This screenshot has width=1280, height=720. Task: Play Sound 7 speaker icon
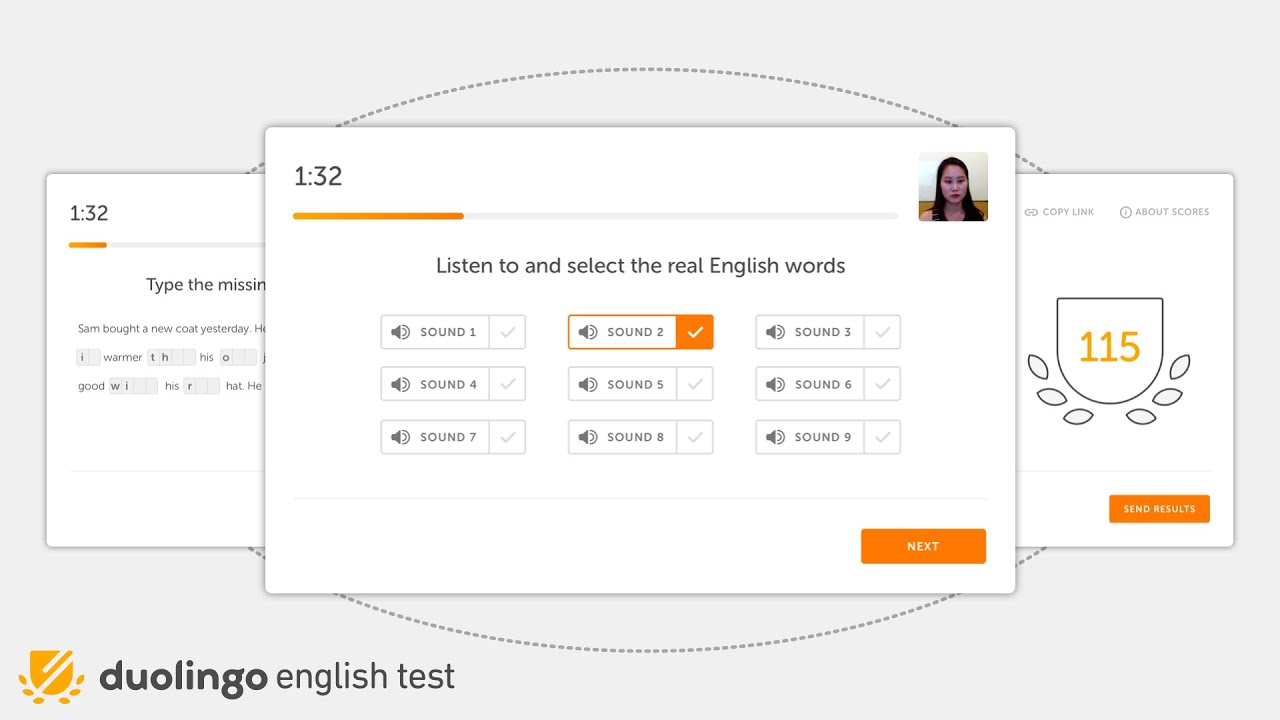click(x=401, y=437)
